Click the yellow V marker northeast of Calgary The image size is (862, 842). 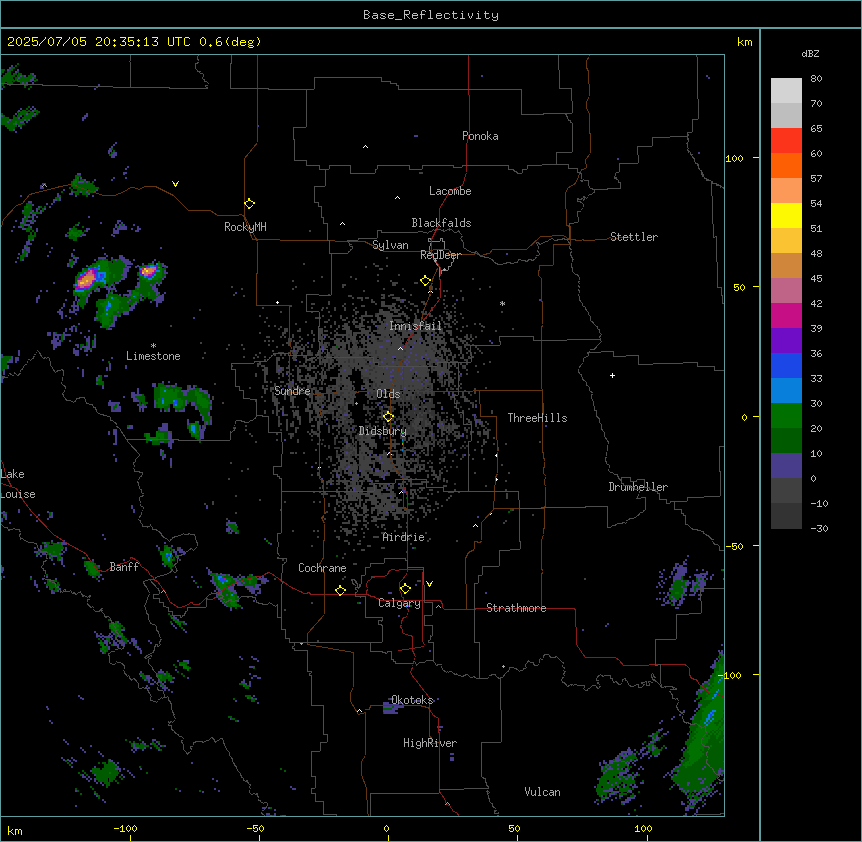click(x=429, y=584)
